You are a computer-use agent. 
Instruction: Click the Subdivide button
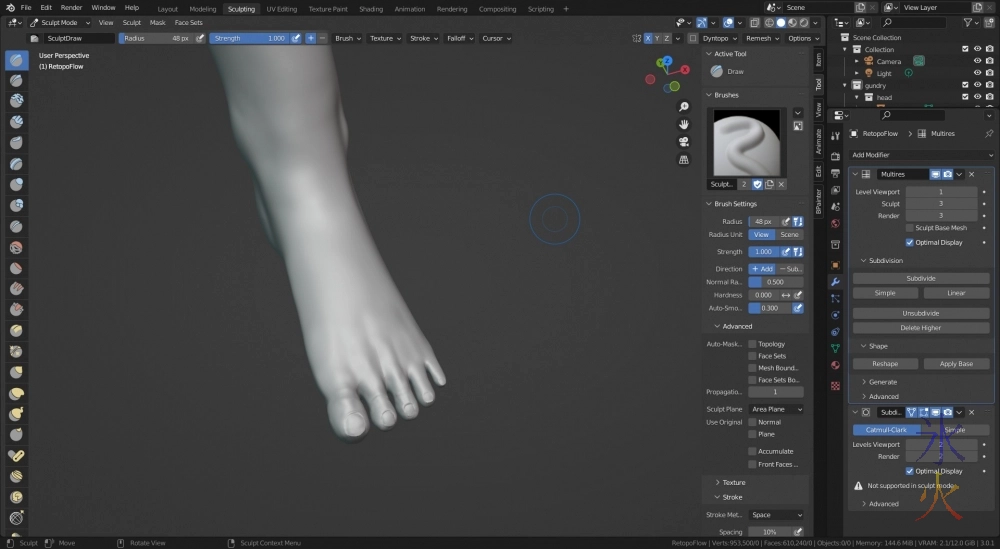920,278
